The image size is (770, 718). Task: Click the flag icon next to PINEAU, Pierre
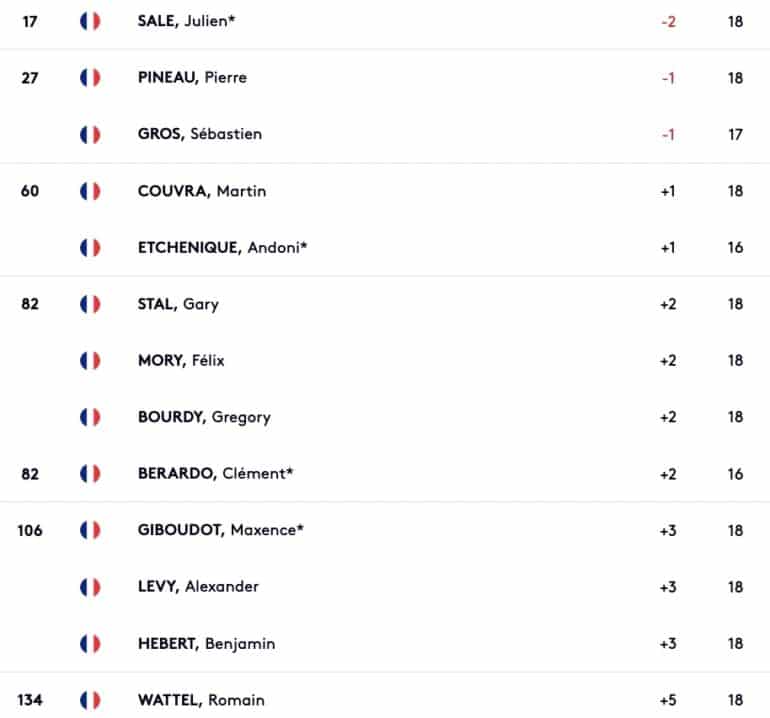point(90,78)
